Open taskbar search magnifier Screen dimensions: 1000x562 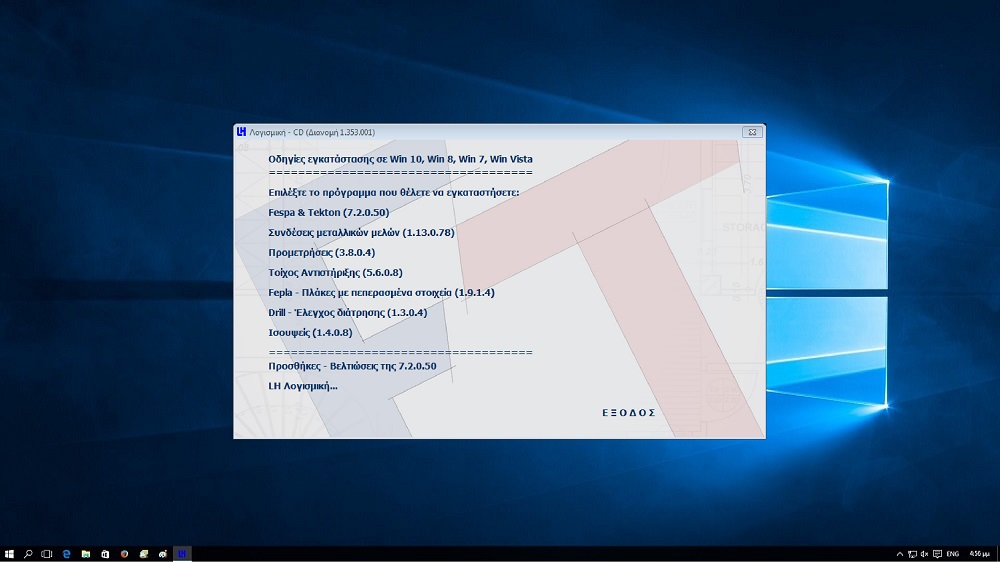(28, 554)
